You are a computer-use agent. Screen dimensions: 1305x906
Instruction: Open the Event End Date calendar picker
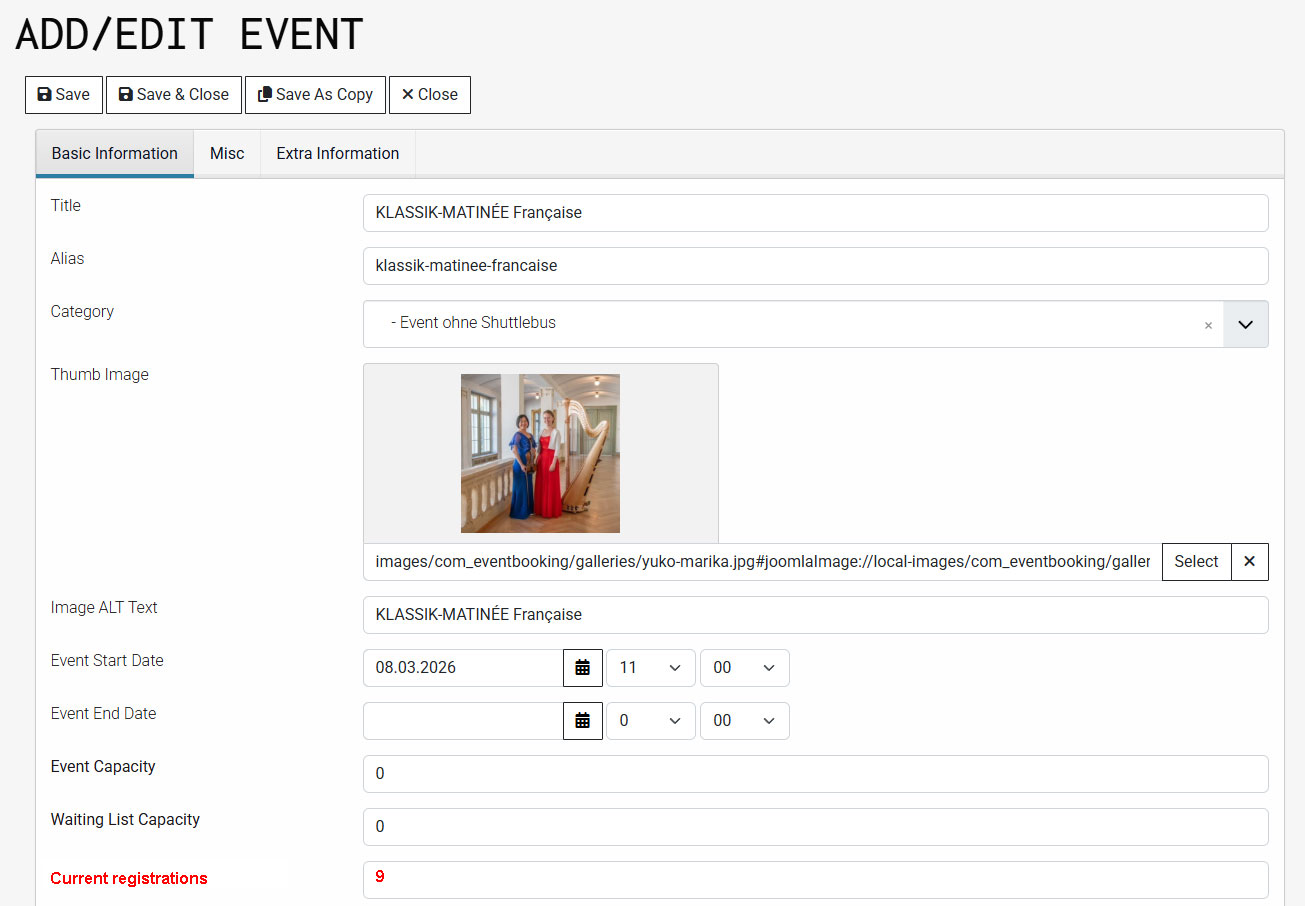(582, 721)
